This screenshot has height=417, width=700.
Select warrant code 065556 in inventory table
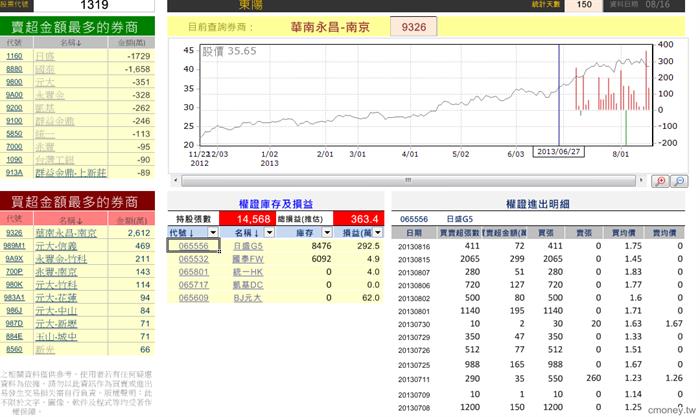[x=193, y=246]
